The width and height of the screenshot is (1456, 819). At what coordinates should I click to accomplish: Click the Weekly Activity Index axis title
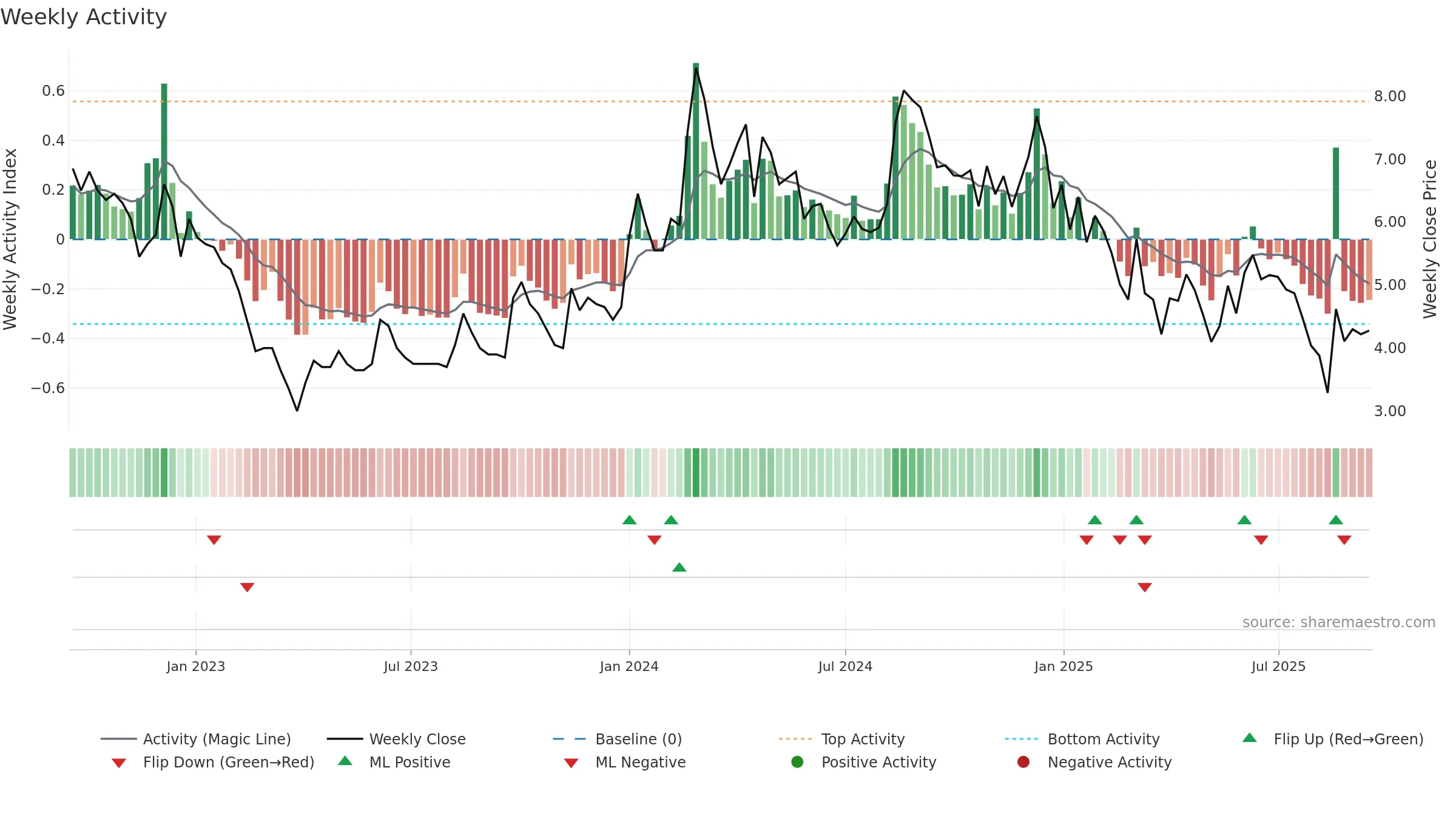[x=10, y=239]
